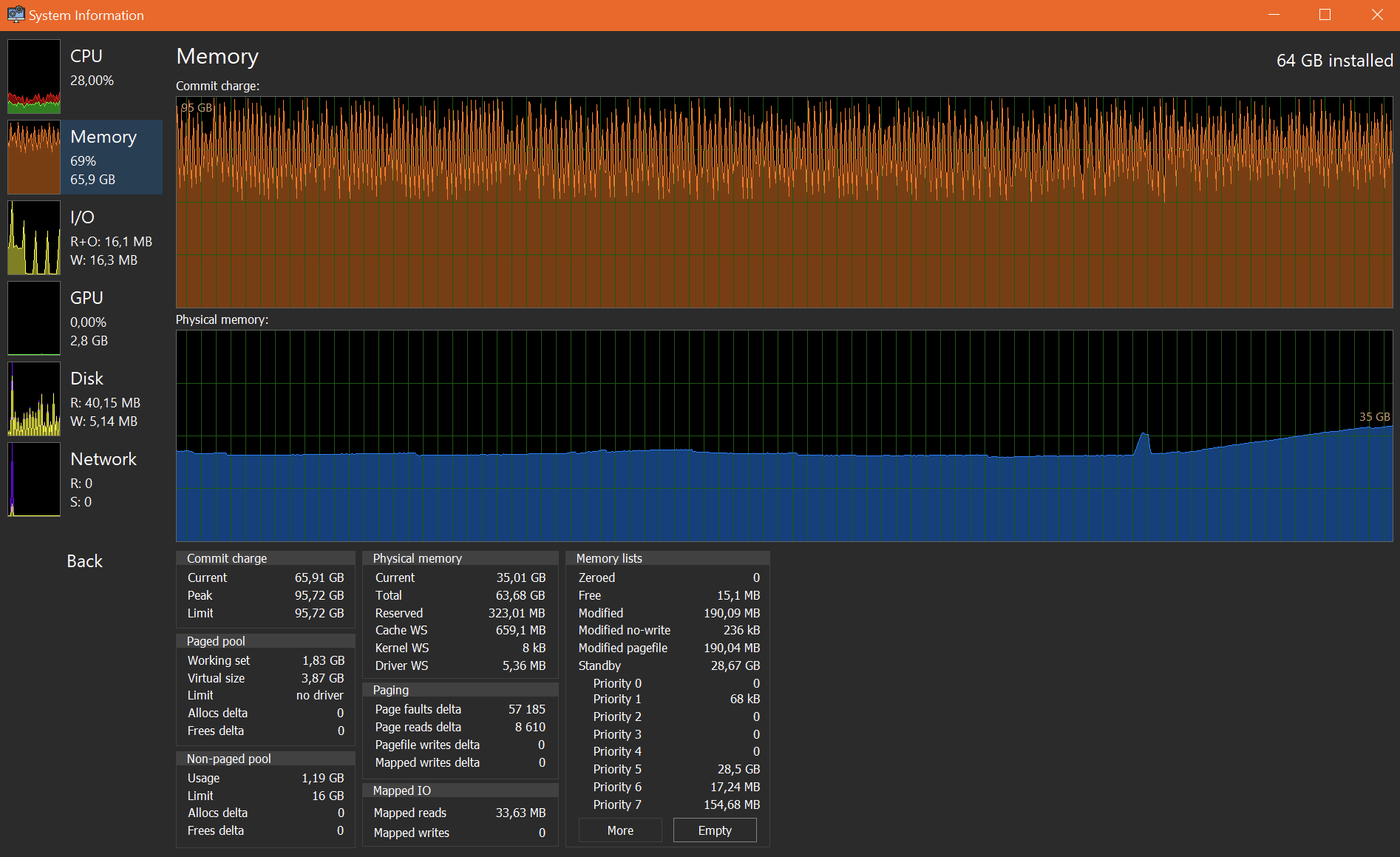Image resolution: width=1400 pixels, height=857 pixels.
Task: Switch to the Network section label
Action: coord(103,459)
